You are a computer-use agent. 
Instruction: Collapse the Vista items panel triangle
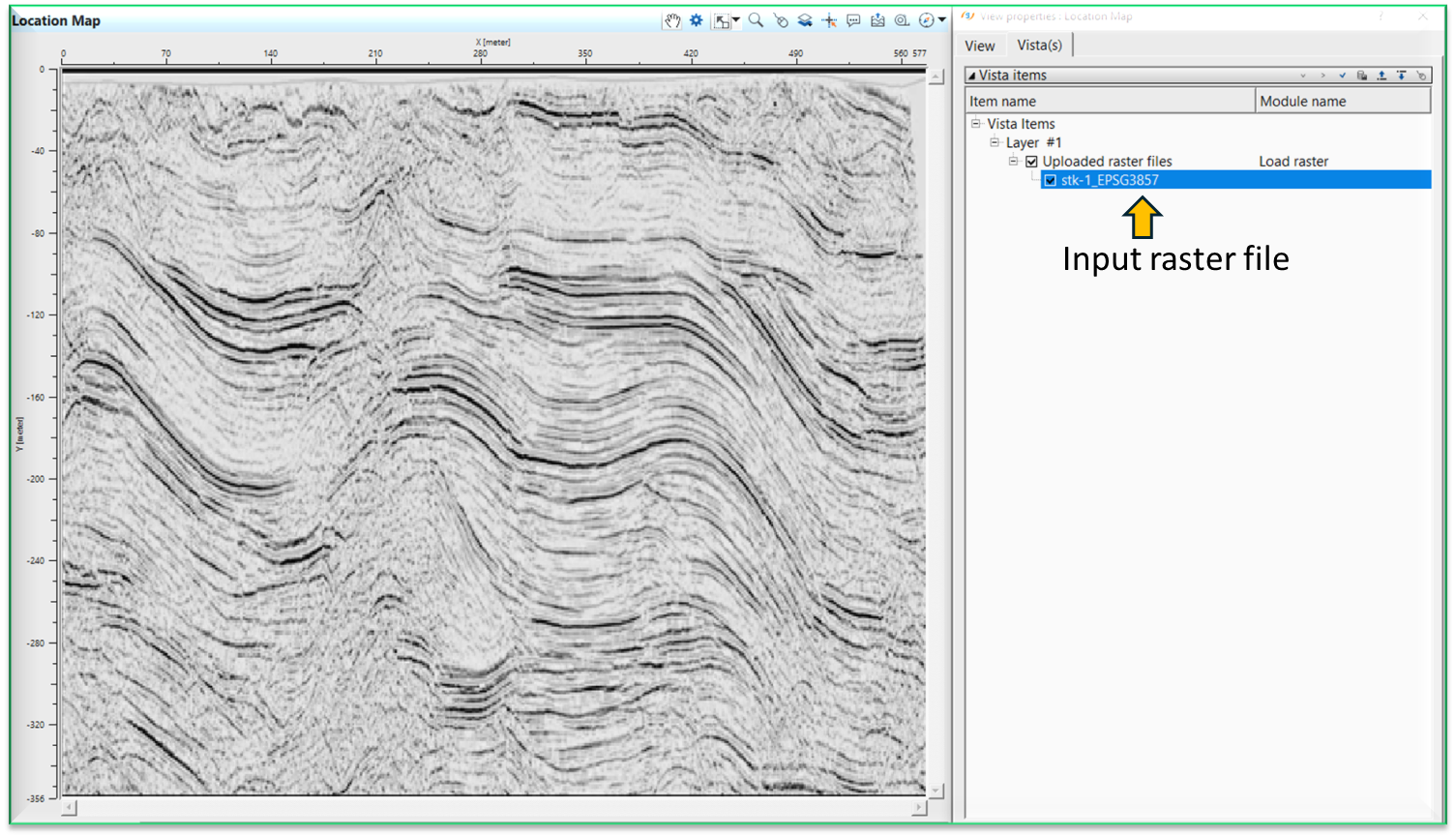click(x=972, y=75)
